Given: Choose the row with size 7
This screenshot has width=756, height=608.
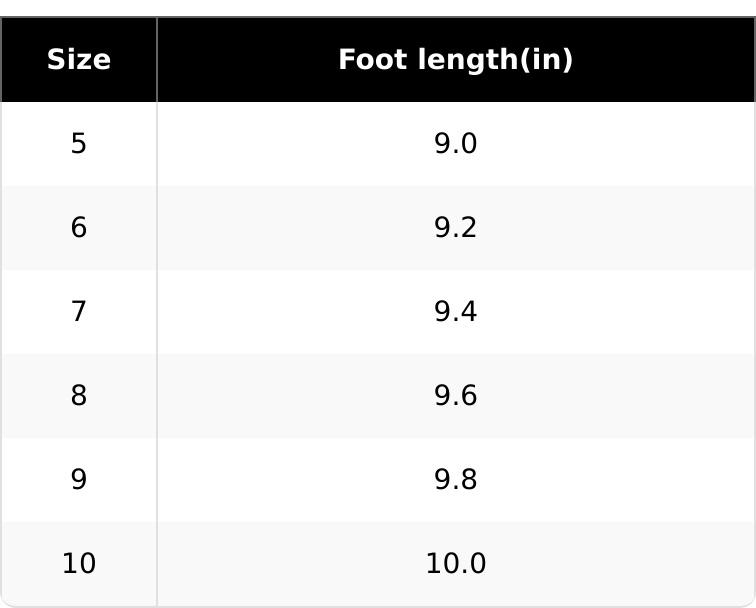Looking at the screenshot, I should [x=378, y=311].
